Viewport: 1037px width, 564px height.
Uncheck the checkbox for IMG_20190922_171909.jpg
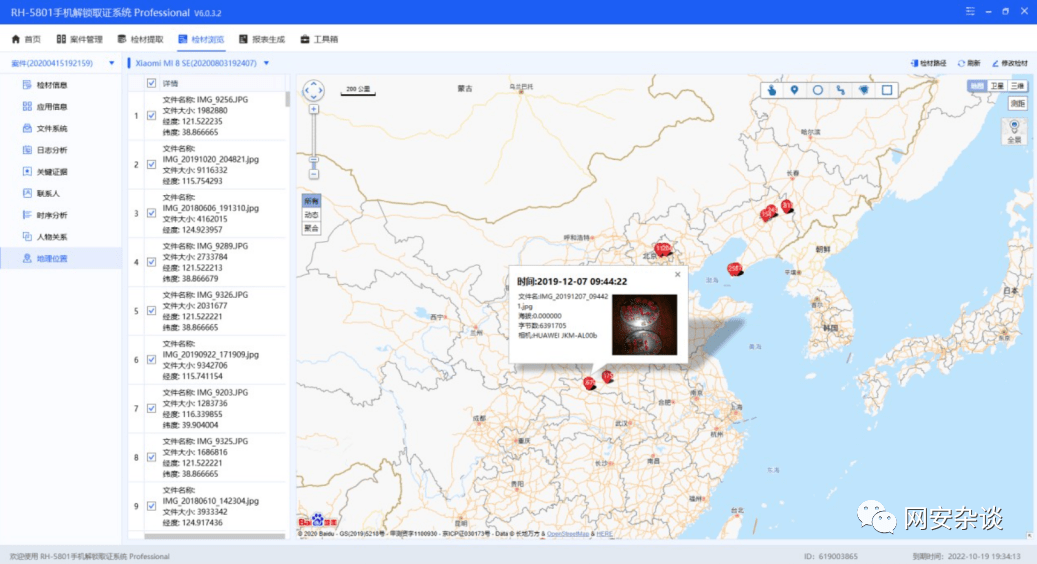[x=151, y=360]
